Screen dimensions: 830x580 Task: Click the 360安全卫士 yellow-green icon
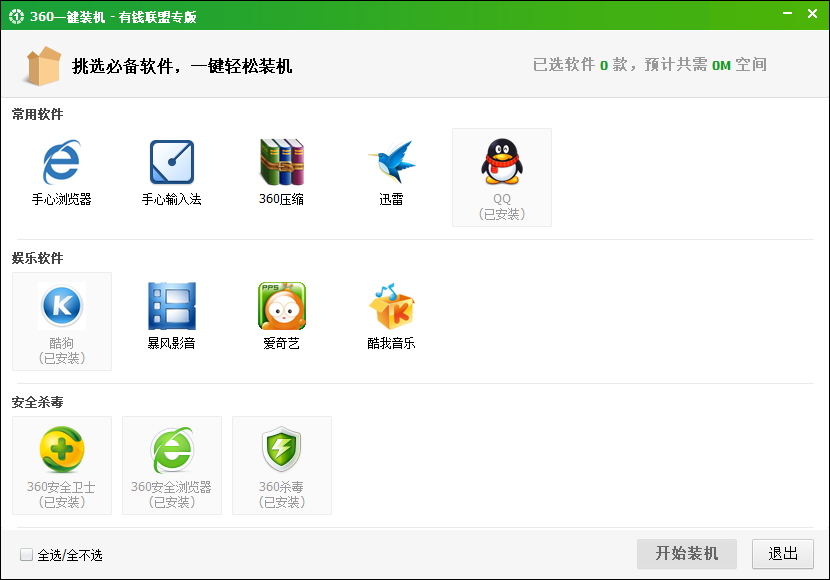click(x=62, y=449)
